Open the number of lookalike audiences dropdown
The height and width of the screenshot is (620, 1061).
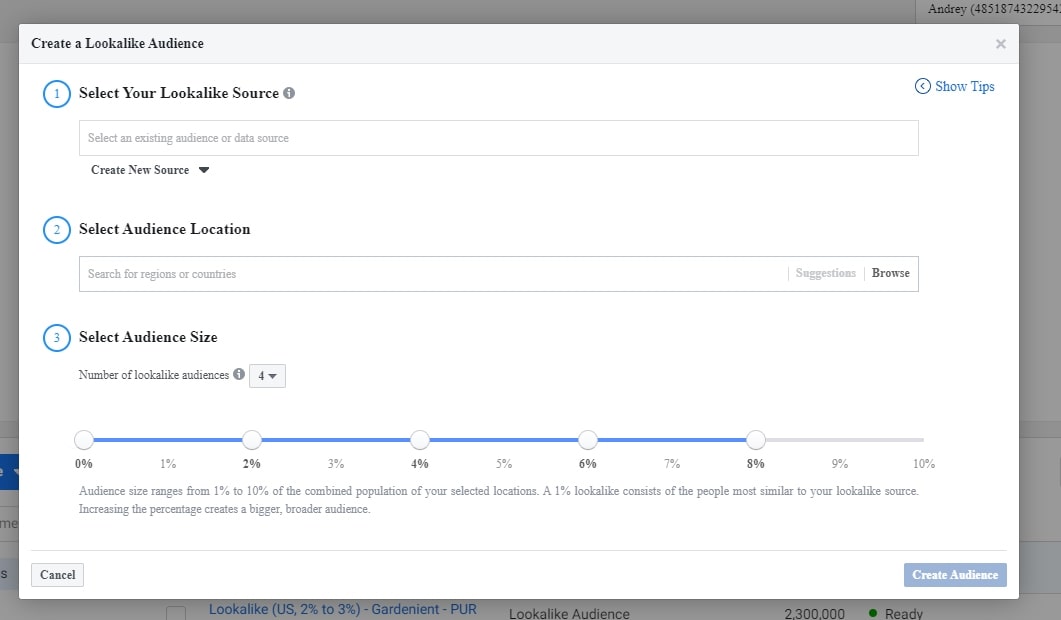[x=267, y=376]
